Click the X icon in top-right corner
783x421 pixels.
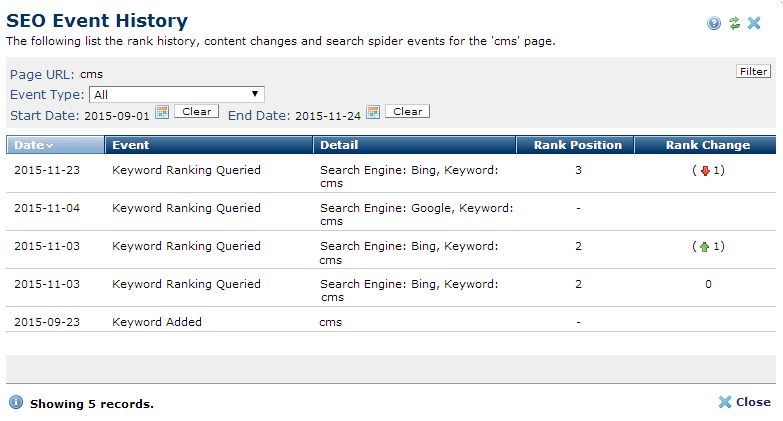(x=754, y=23)
